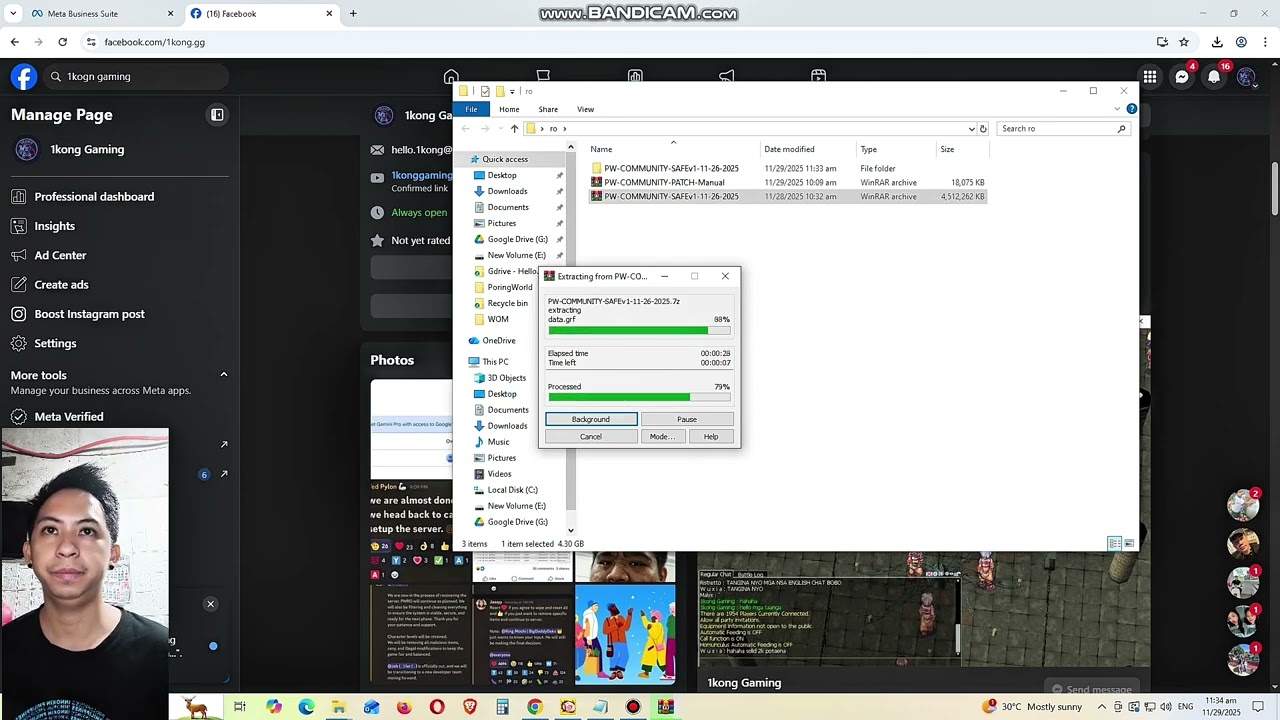The image size is (1280, 720).
Task: Open Videos folder under This PC
Action: [499, 474]
